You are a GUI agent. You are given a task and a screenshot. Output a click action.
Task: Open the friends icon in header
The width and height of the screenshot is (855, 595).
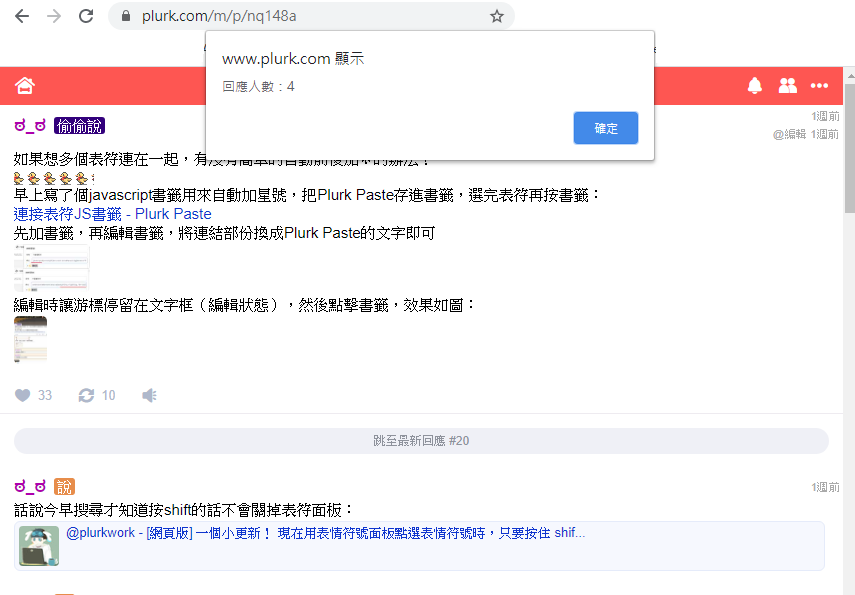[787, 86]
